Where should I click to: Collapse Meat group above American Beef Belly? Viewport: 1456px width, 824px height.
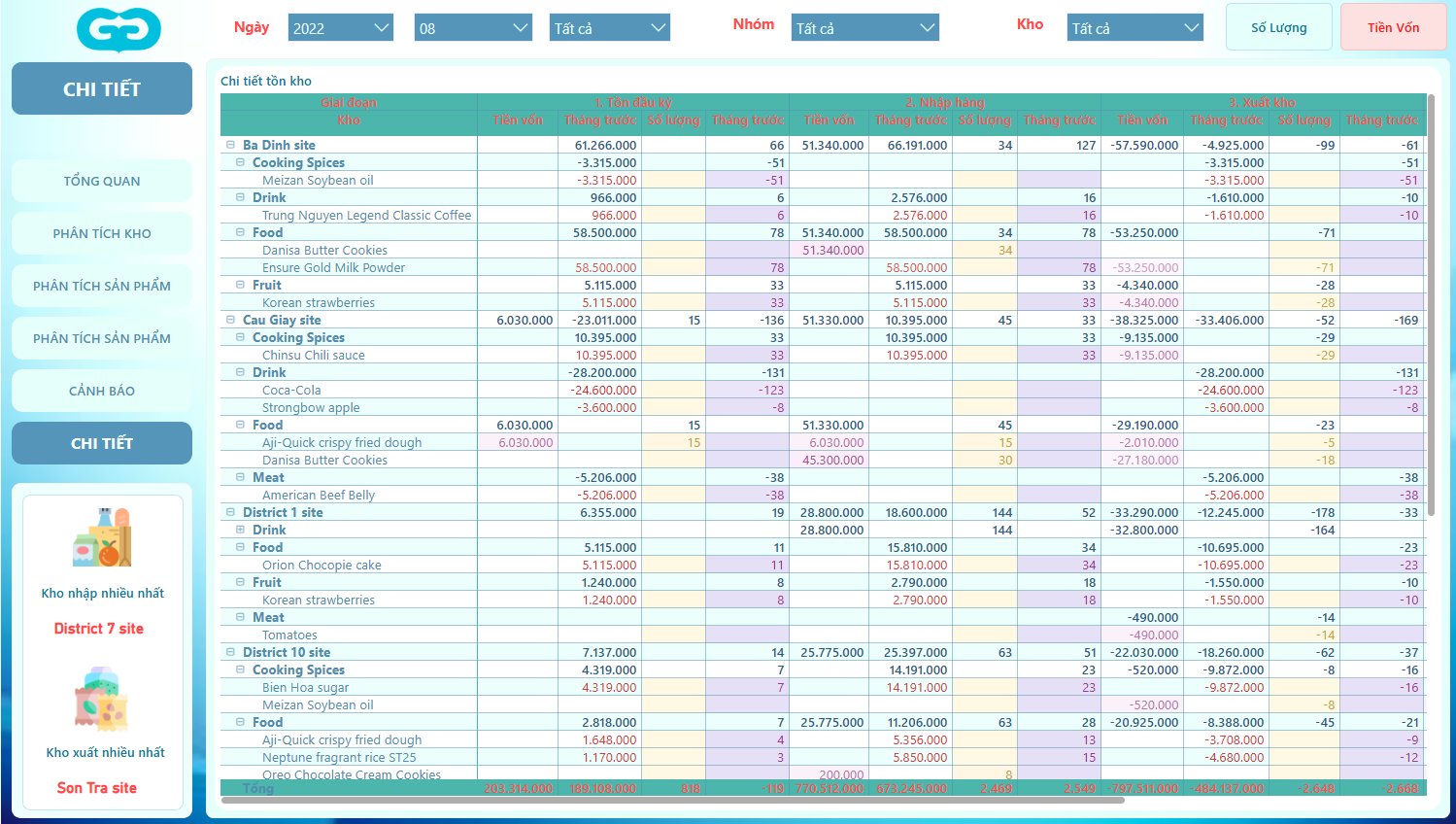241,477
